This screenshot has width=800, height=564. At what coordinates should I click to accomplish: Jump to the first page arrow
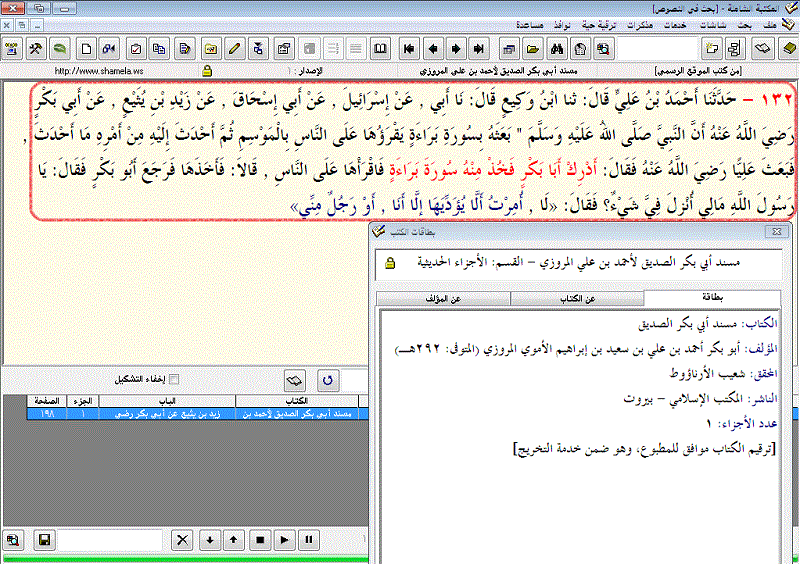(409, 48)
